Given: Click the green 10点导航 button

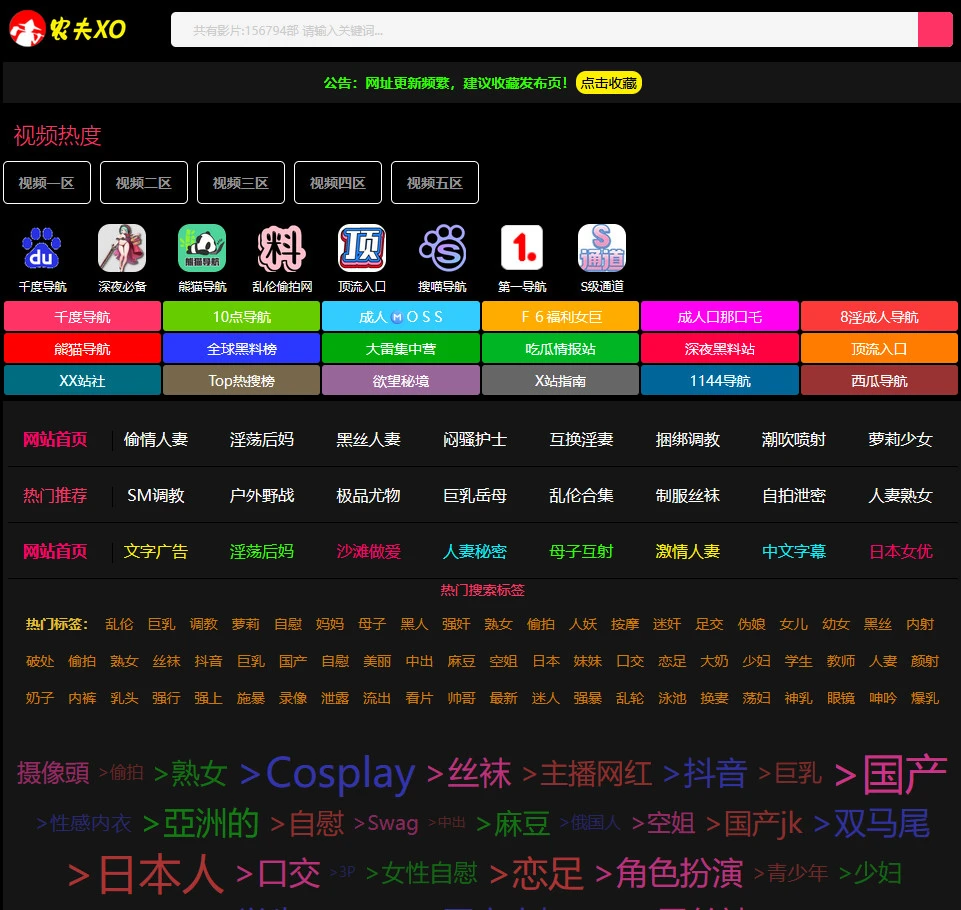Looking at the screenshot, I should [x=241, y=317].
